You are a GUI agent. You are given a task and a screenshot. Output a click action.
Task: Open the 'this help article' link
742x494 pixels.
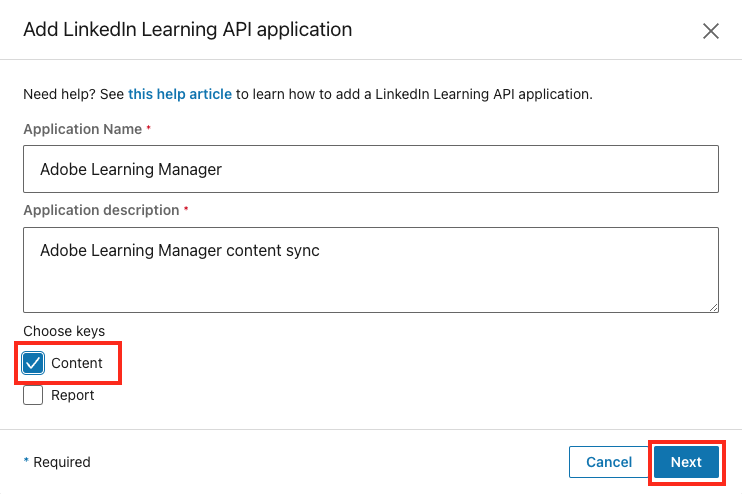tap(180, 94)
